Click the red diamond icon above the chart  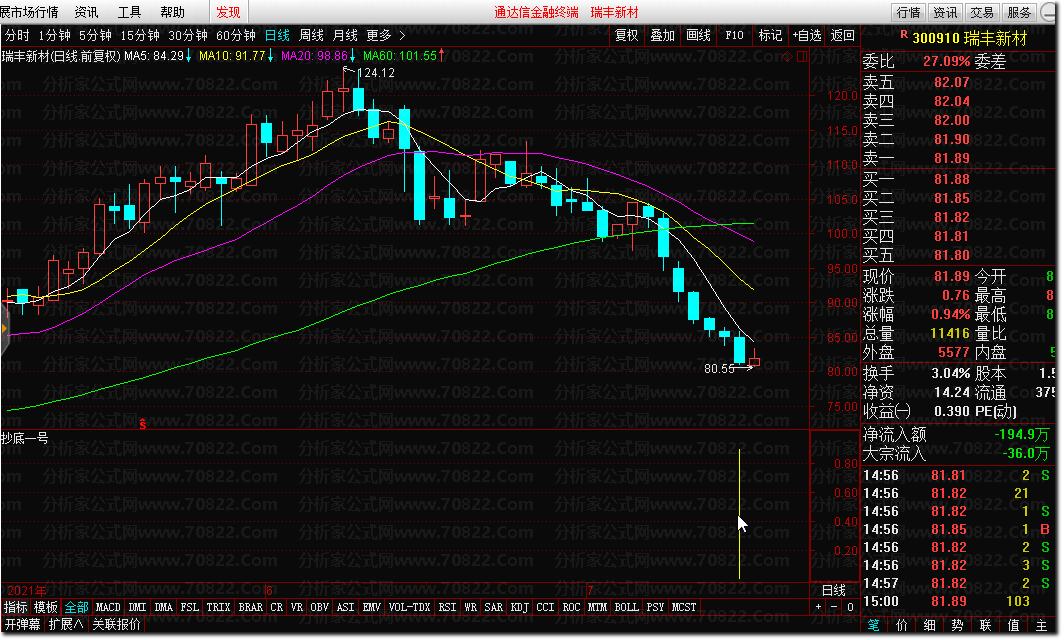pos(787,57)
